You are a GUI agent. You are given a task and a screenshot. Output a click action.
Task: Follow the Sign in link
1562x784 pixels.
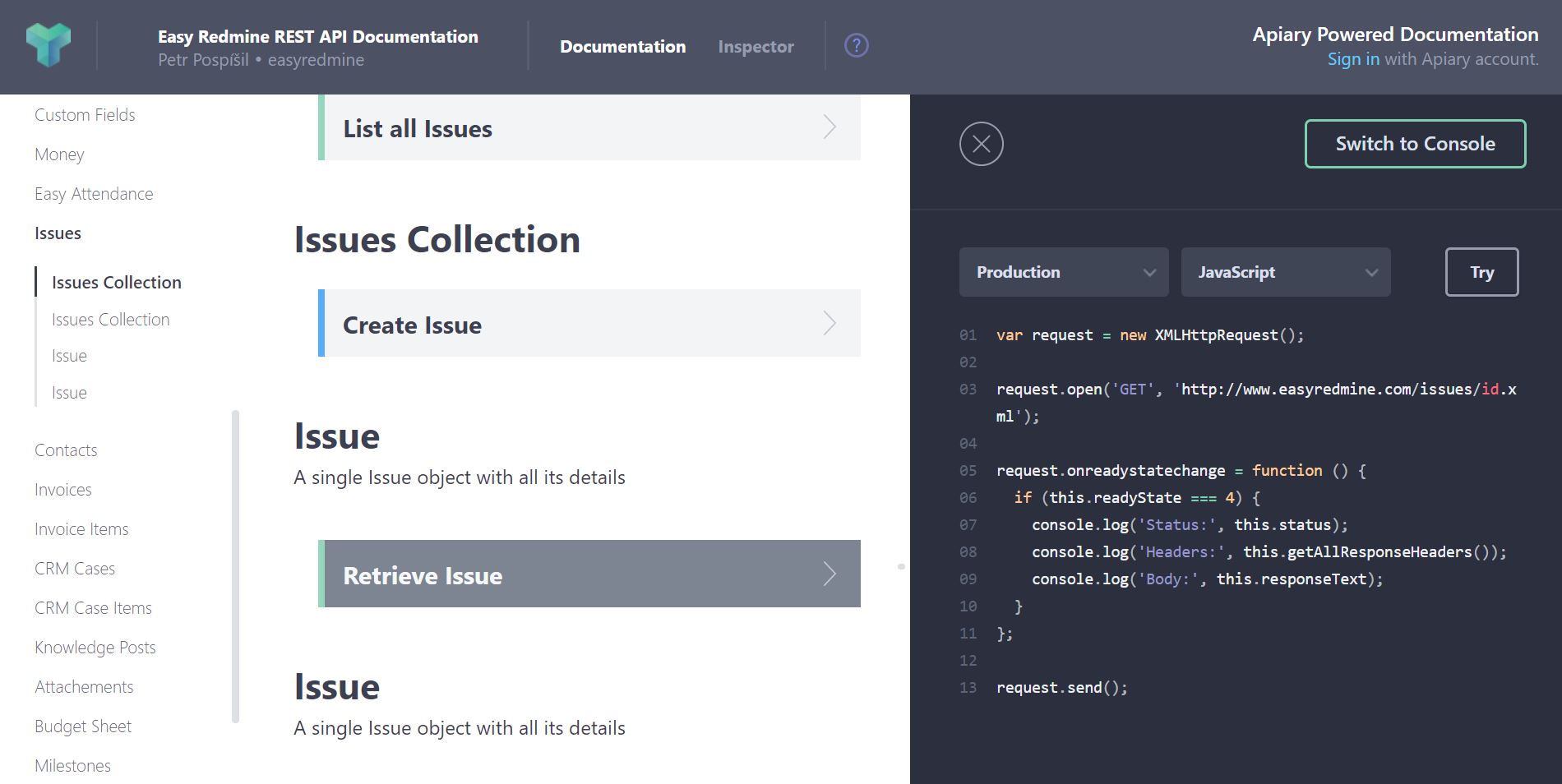tap(1352, 59)
